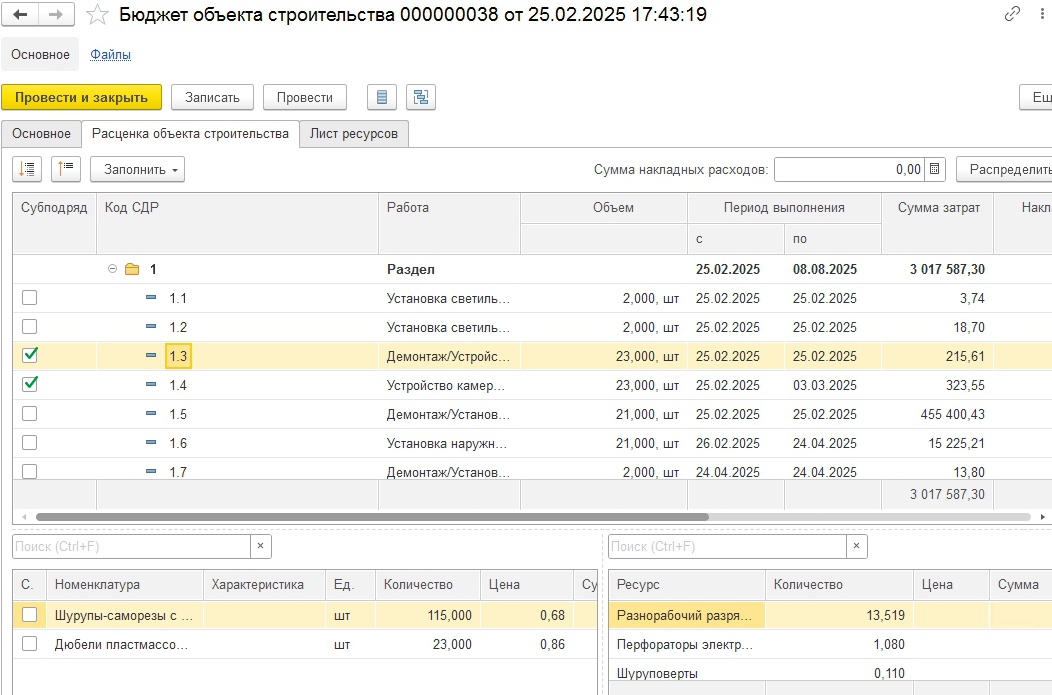Select Раздел row work cell
Viewport: 1052px width, 695px height.
[x=449, y=269]
